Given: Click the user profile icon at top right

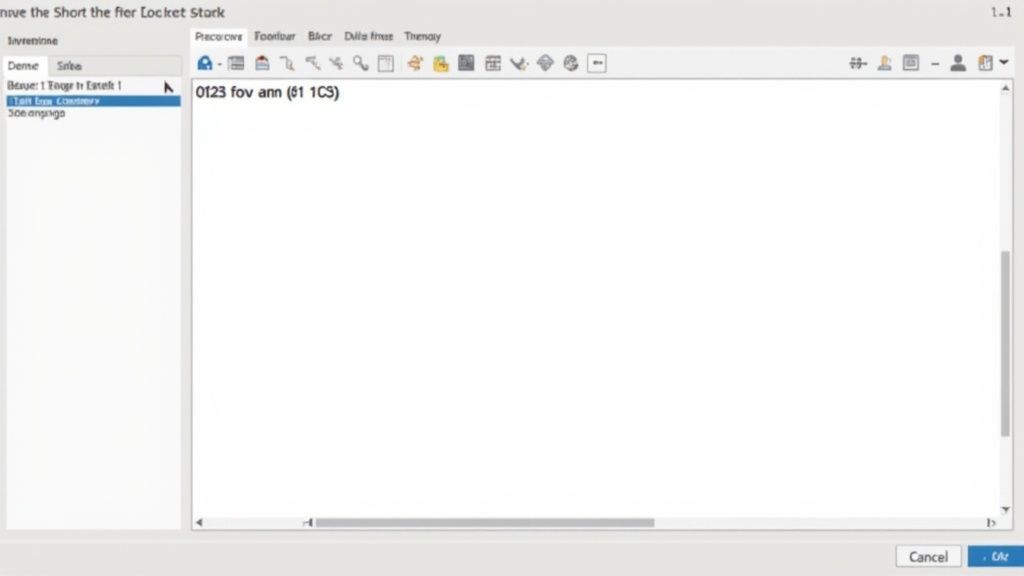Looking at the screenshot, I should pos(958,62).
